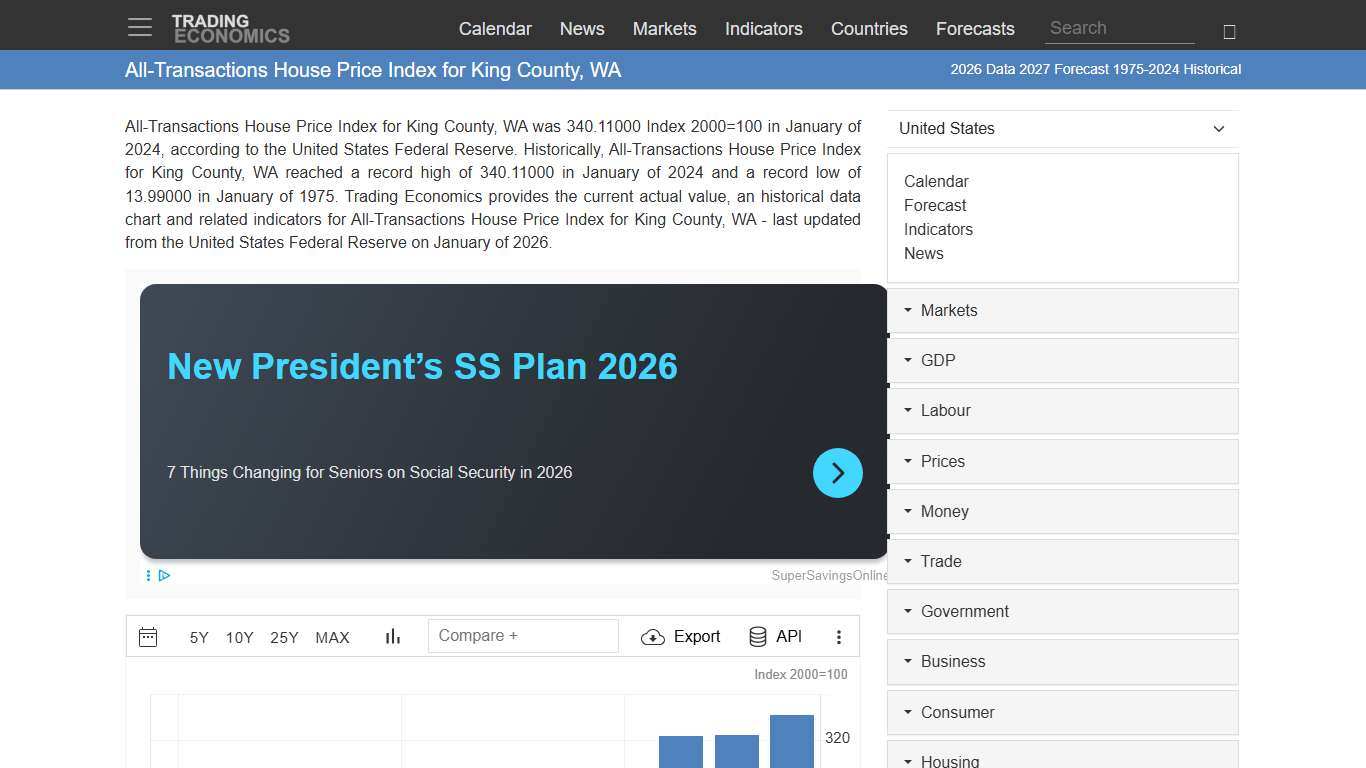Select the 10Y chart range
This screenshot has height=768, width=1366.
coord(240,638)
